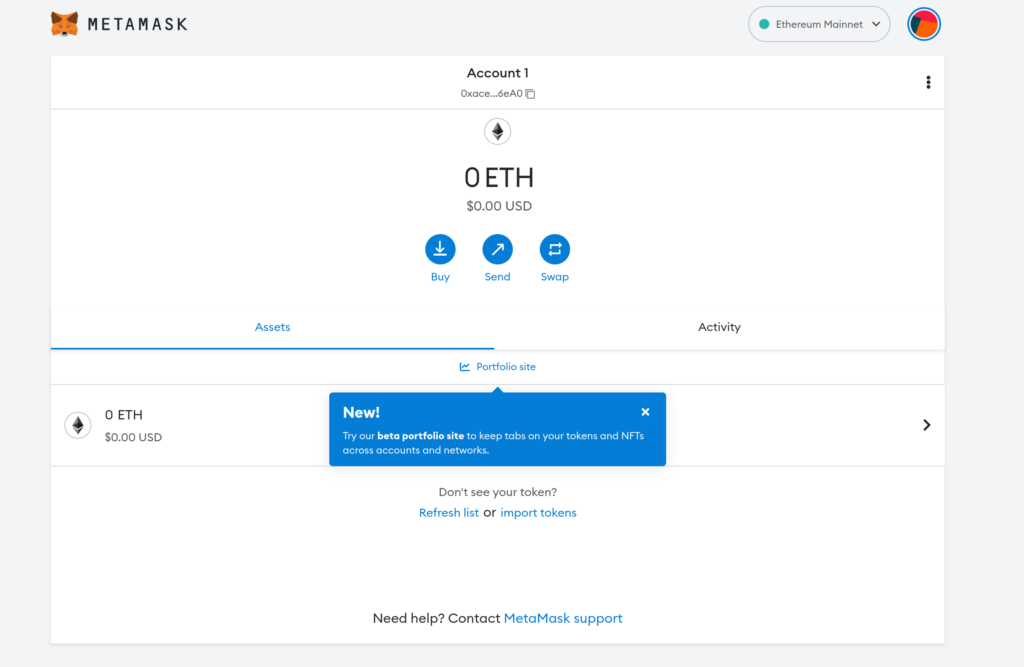Screen dimensions: 1024x667
Task: Click the Account 1 name
Action: point(498,73)
